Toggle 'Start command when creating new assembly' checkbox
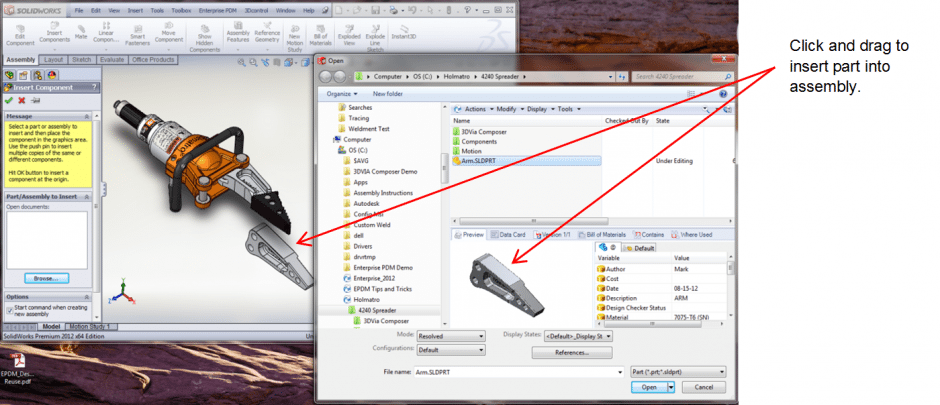The width and height of the screenshot is (940, 405). click(x=10, y=310)
